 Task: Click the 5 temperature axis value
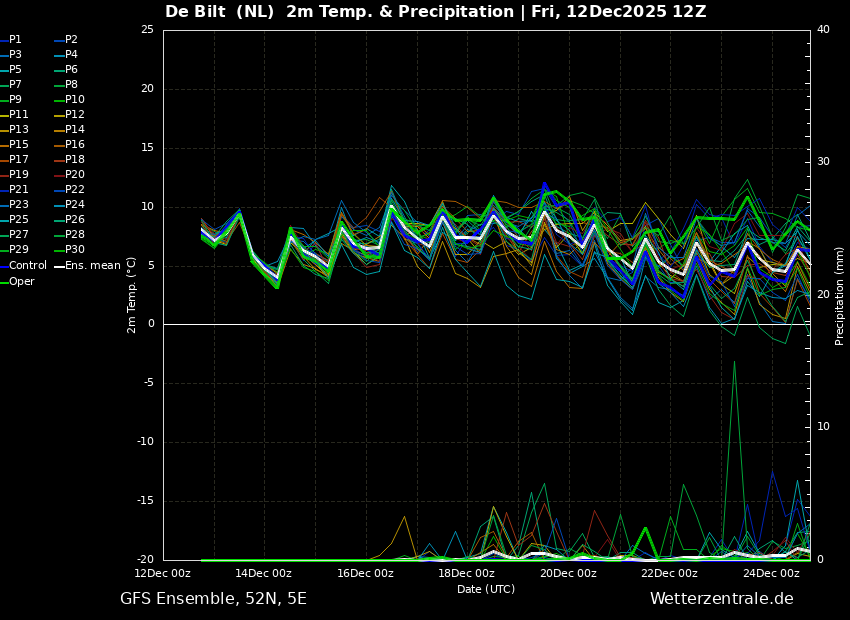(151, 266)
